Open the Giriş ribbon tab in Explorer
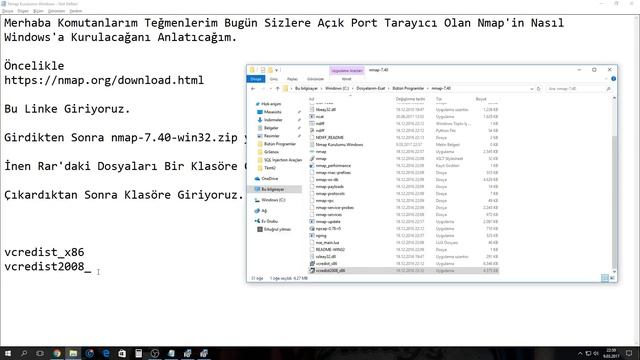The height and width of the screenshot is (360, 640). (x=273, y=79)
